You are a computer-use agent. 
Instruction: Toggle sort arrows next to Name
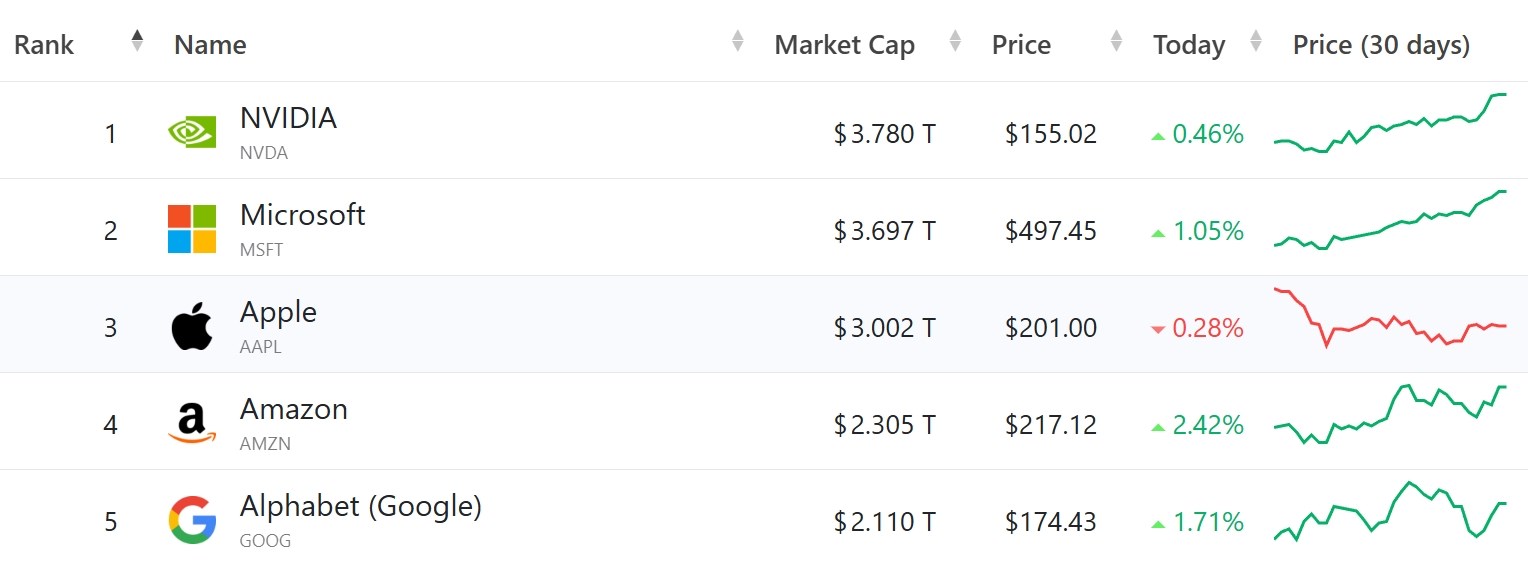[x=738, y=41]
